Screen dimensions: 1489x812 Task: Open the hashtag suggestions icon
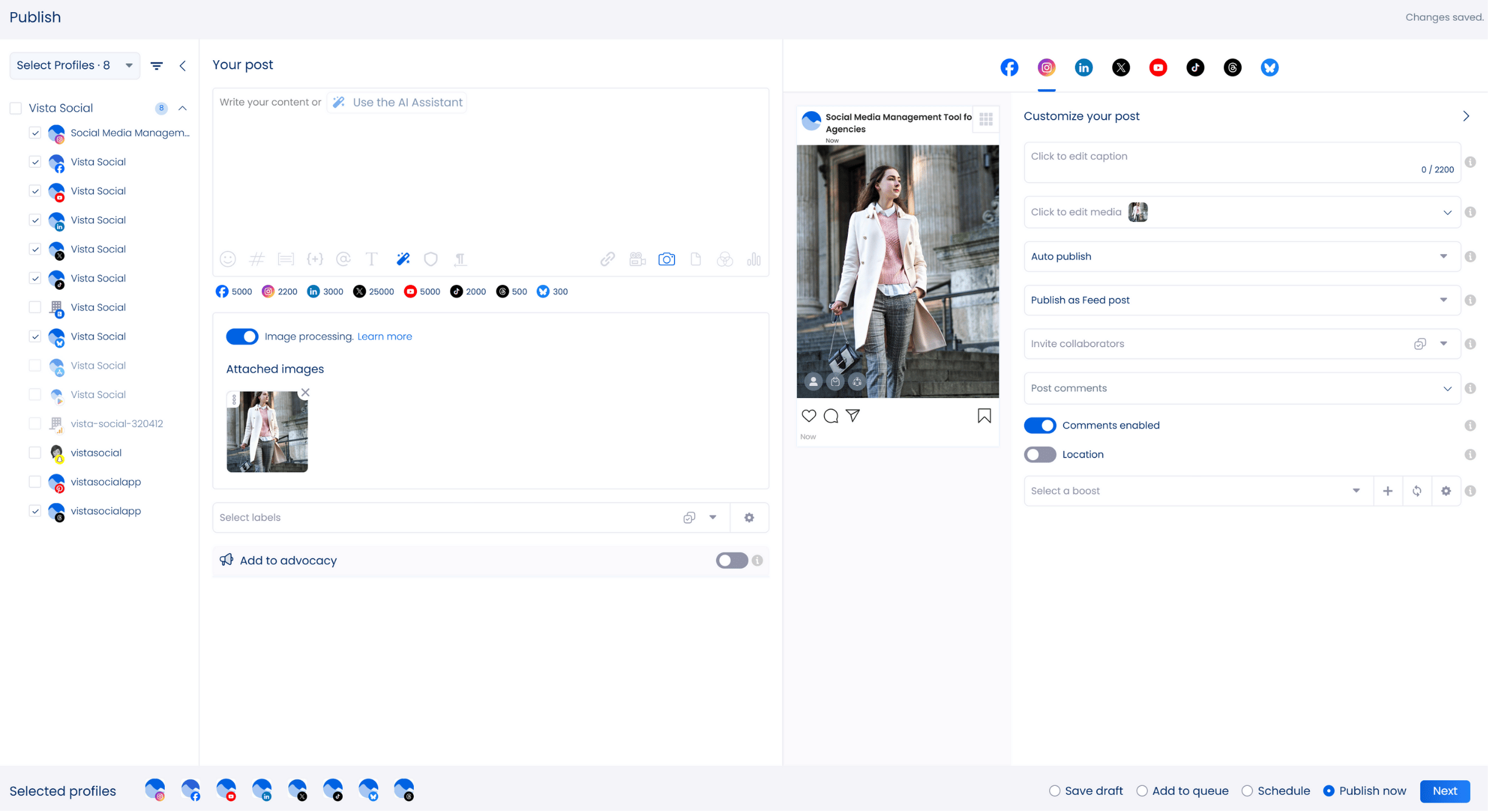click(x=257, y=260)
